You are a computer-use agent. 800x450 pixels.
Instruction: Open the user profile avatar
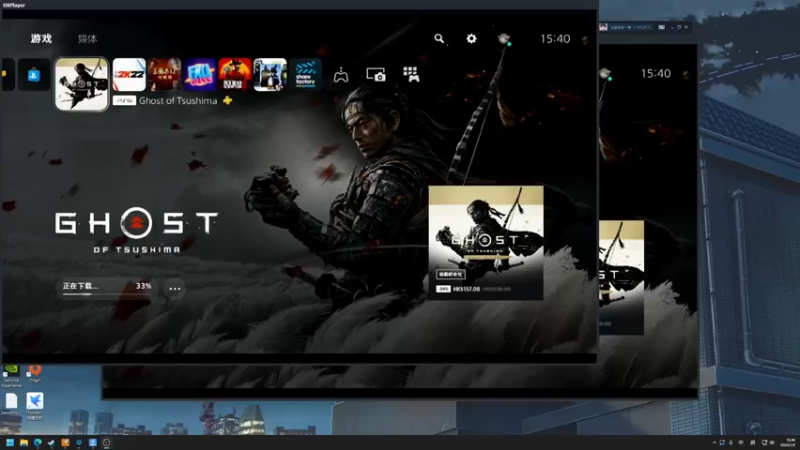point(504,39)
